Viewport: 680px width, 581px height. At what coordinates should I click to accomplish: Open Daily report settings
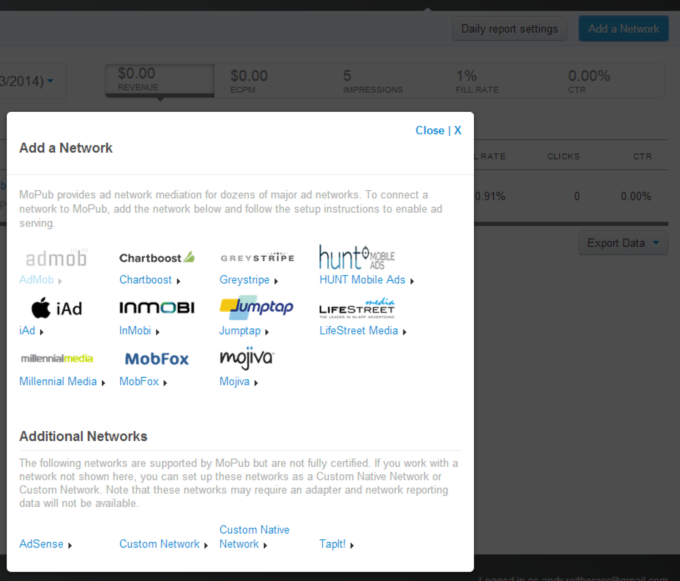[x=510, y=29]
